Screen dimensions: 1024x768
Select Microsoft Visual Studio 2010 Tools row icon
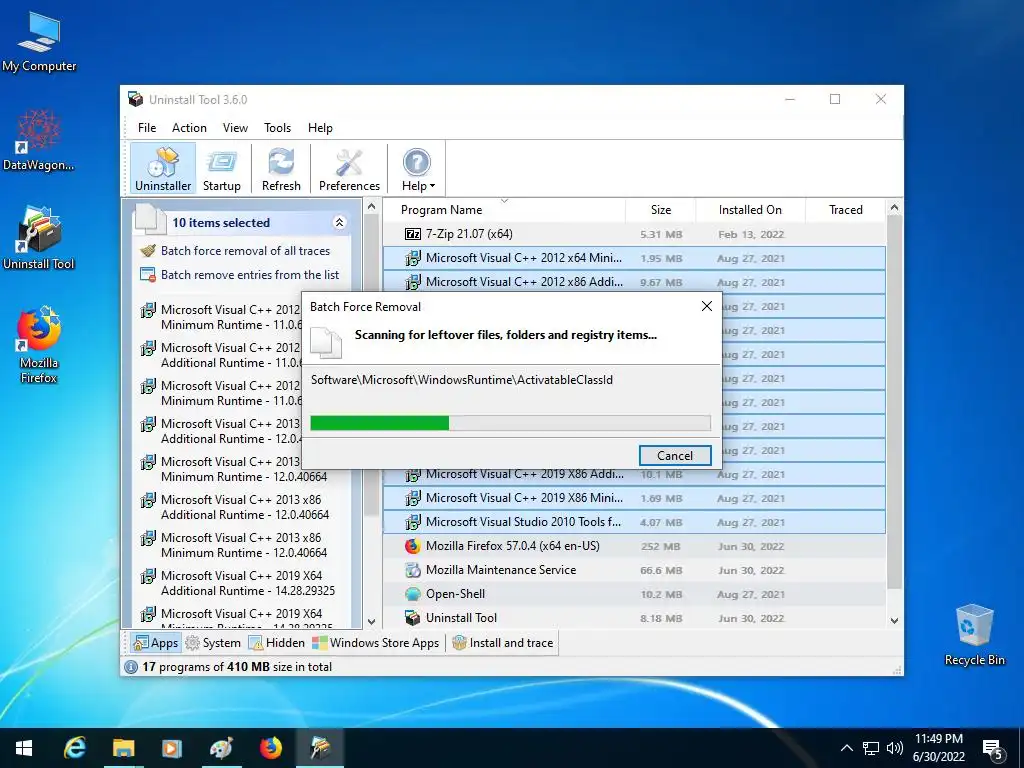[413, 522]
